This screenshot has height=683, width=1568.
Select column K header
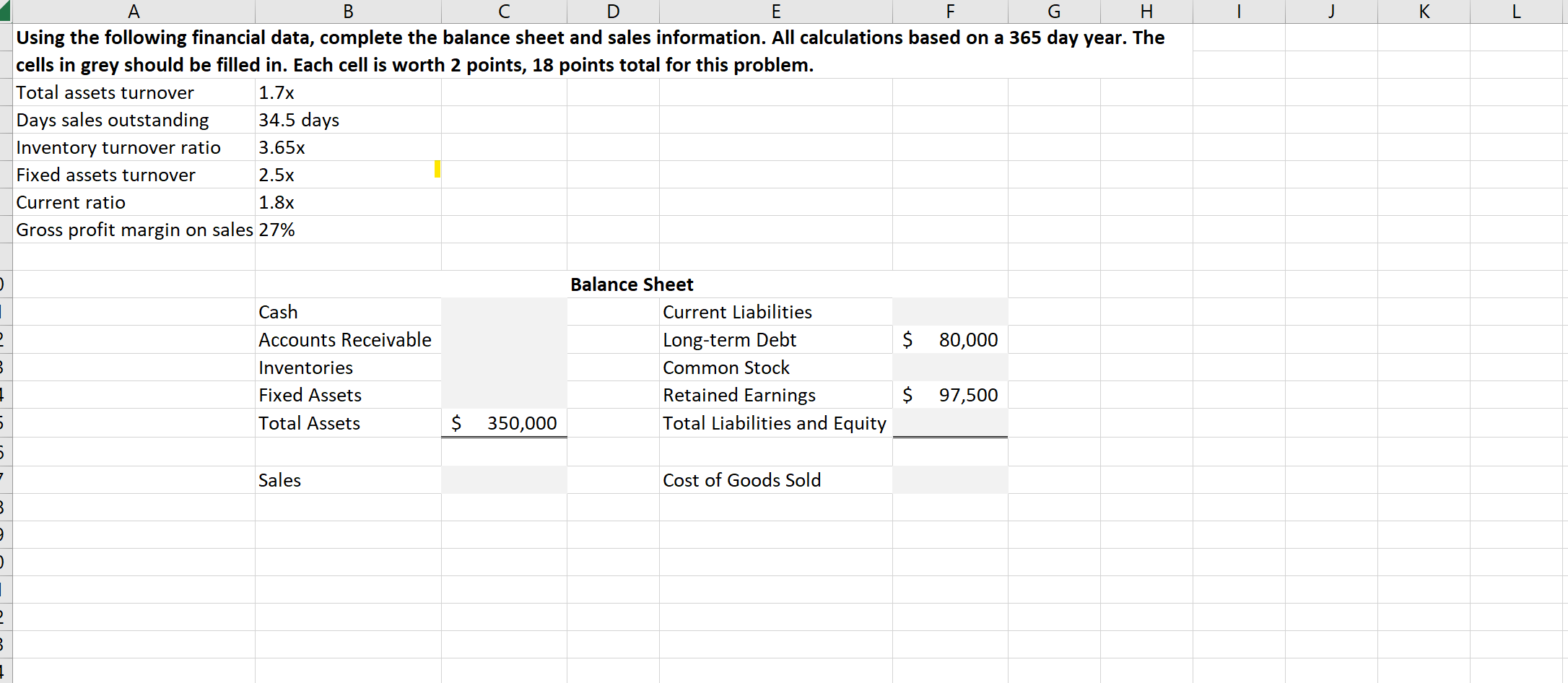[1424, 12]
